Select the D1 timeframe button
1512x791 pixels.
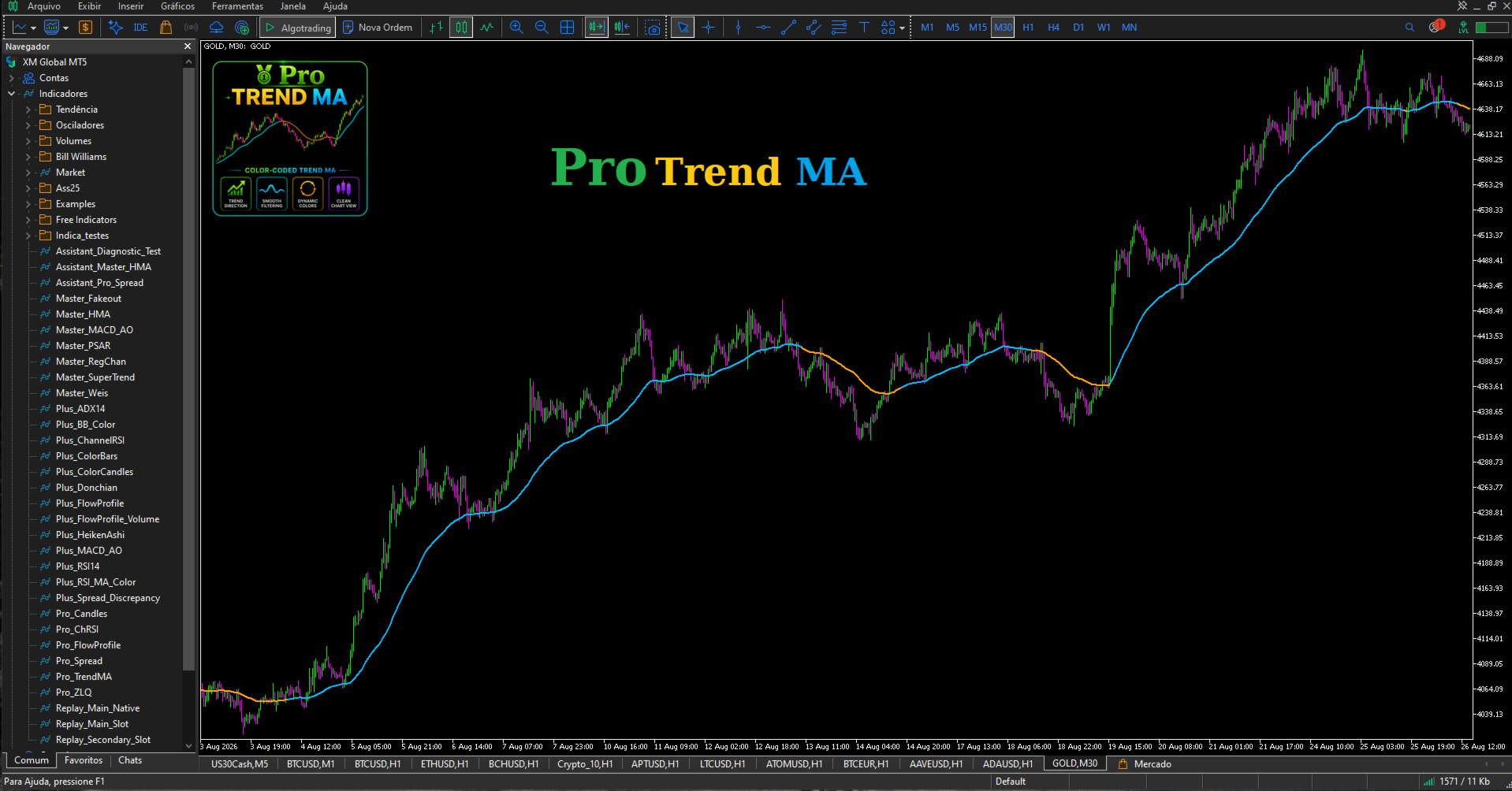pyautogui.click(x=1078, y=28)
